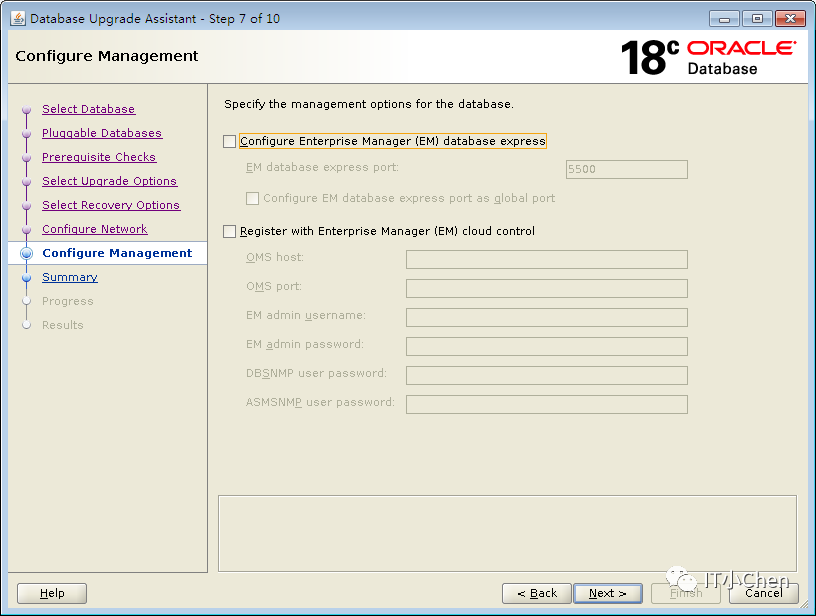
Task: Open Help for this wizard
Action: tap(52, 593)
